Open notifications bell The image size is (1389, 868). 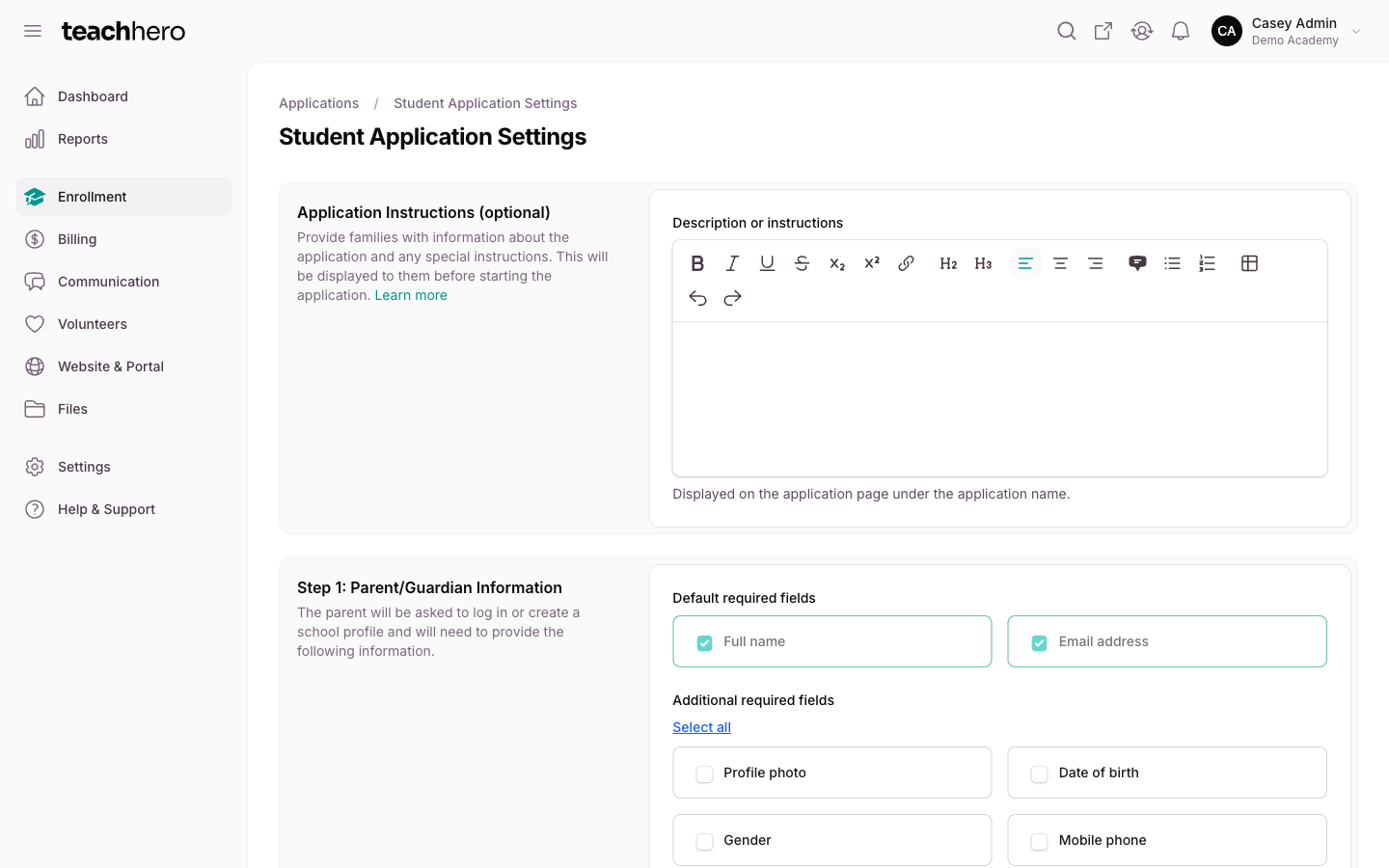coord(1180,31)
